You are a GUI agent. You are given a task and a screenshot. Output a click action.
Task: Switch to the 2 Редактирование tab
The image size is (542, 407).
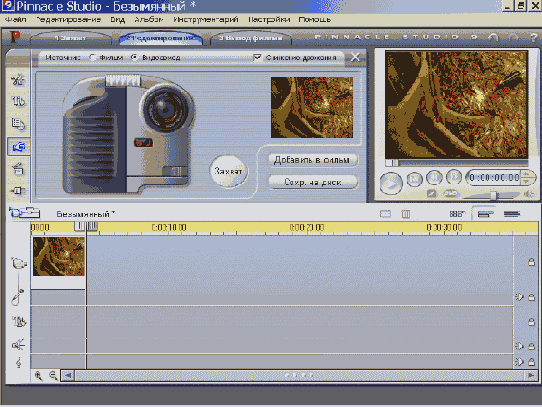[161, 38]
